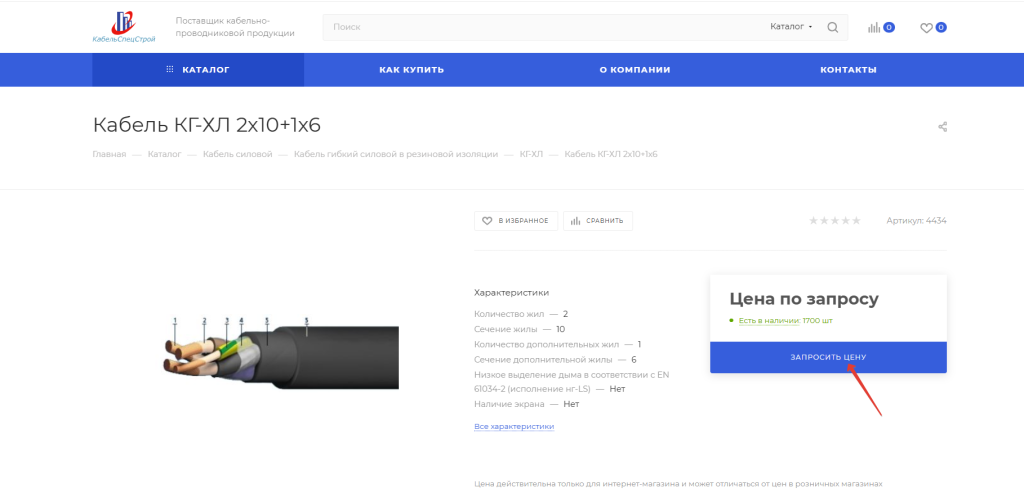Open the Каталог menu in navigation bar

(x=198, y=70)
